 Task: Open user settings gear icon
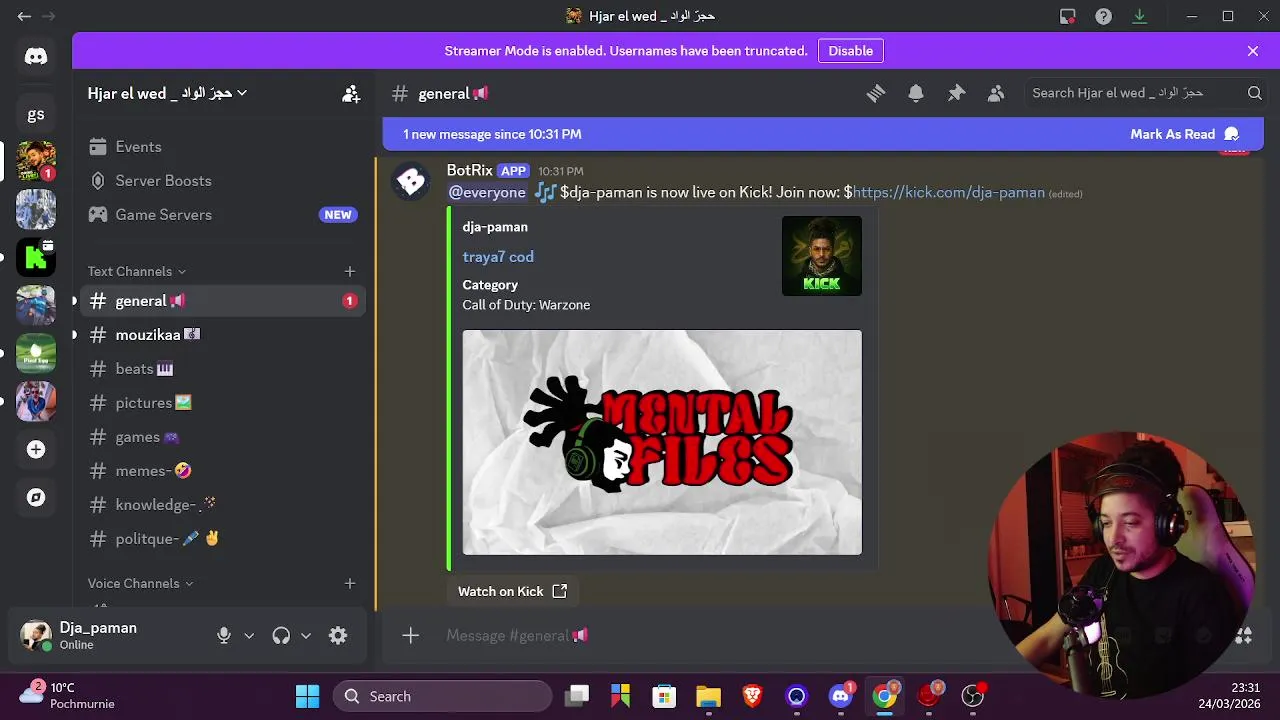[338, 635]
